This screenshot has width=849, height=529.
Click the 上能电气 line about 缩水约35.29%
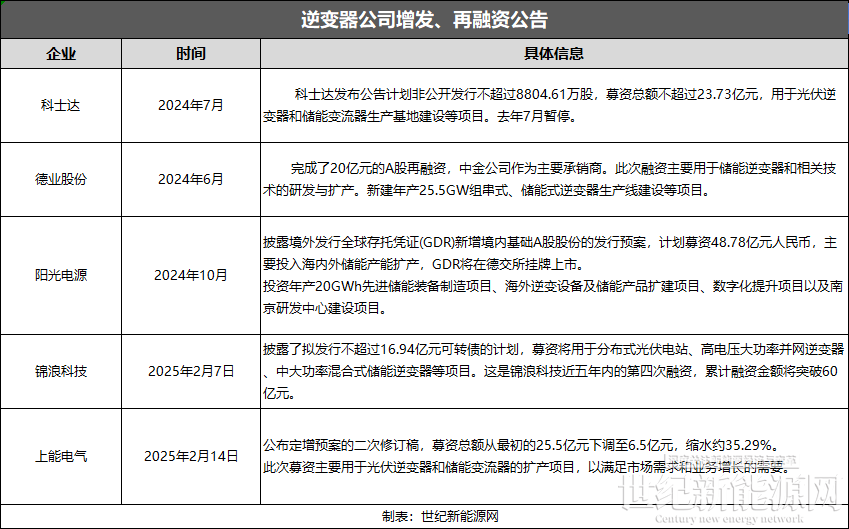(x=521, y=445)
